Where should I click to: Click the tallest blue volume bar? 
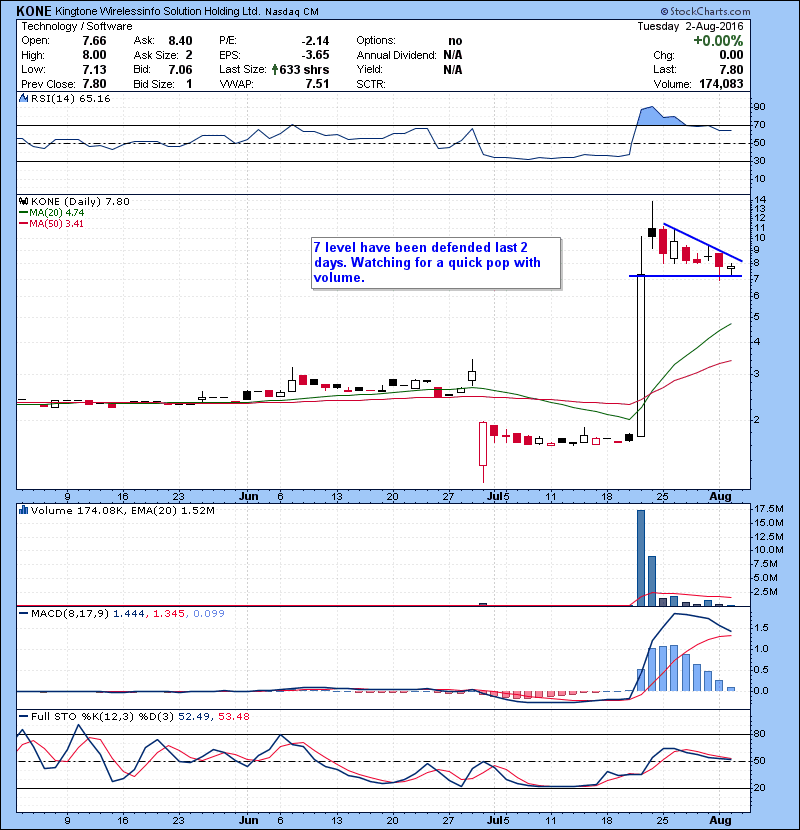pyautogui.click(x=641, y=558)
